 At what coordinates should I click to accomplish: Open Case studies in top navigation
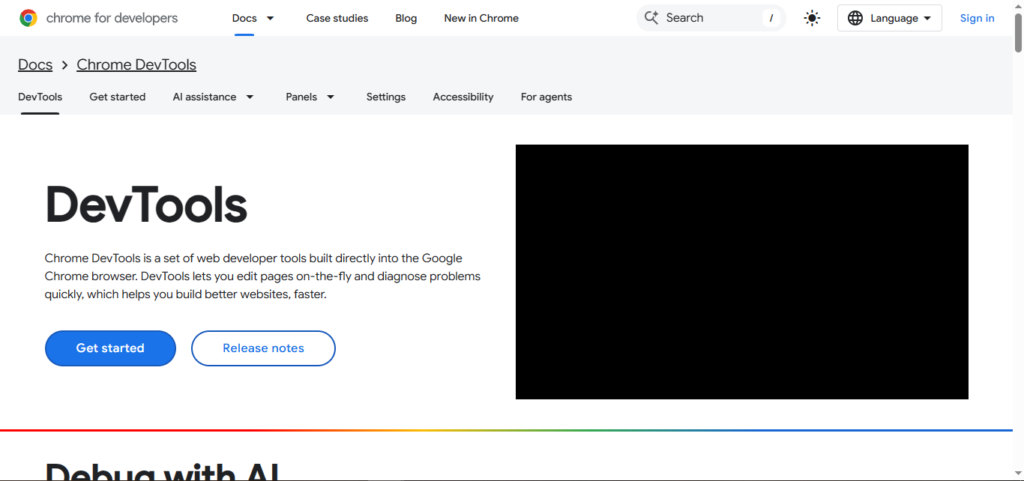click(x=337, y=18)
